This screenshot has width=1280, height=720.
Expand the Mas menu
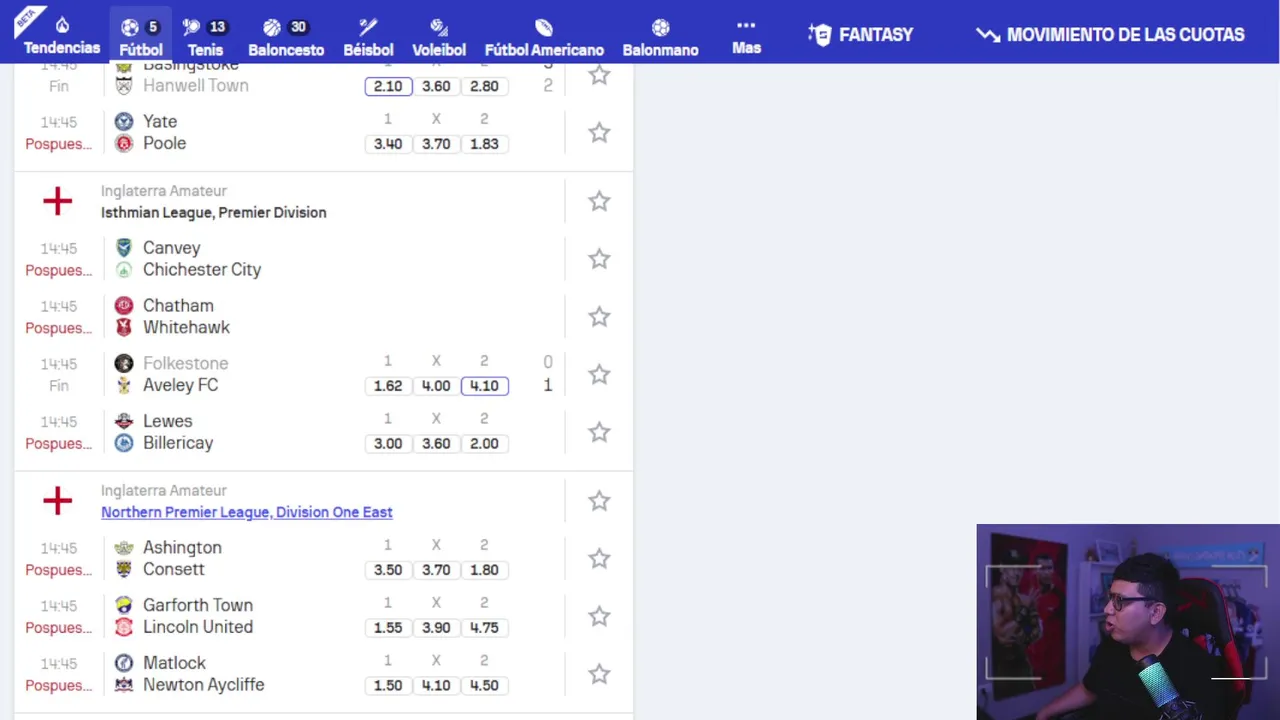click(x=746, y=36)
